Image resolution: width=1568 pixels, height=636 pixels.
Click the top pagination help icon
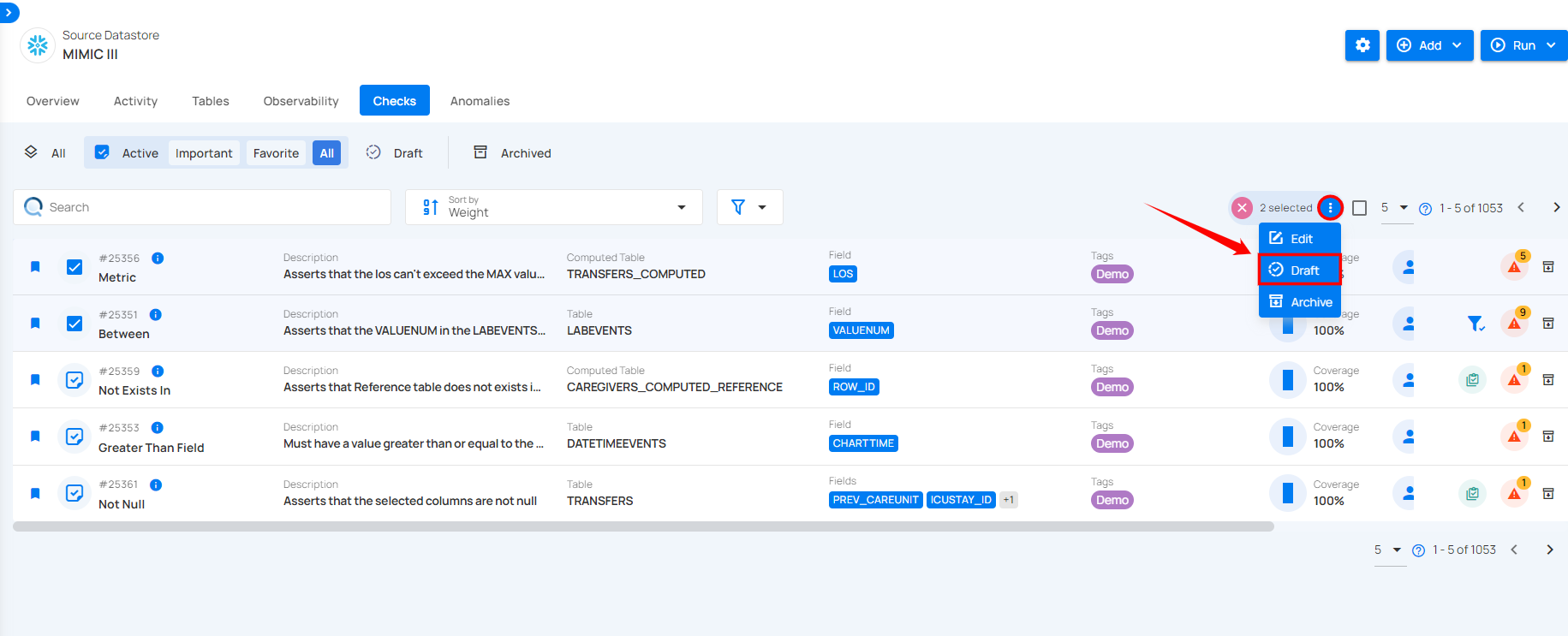1425,209
